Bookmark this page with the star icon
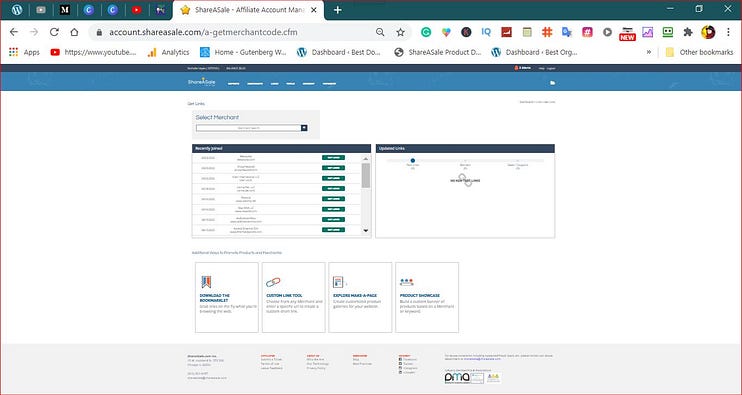Screen dimensions: 742x395 coord(400,32)
